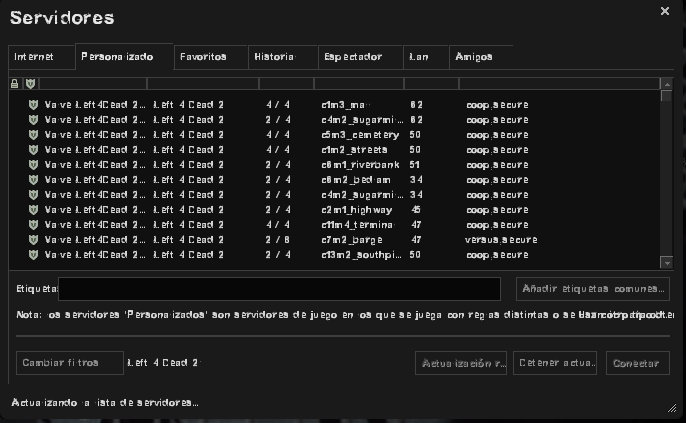Click the versus,secure tags cell
This screenshot has height=423, width=686.
coord(501,240)
